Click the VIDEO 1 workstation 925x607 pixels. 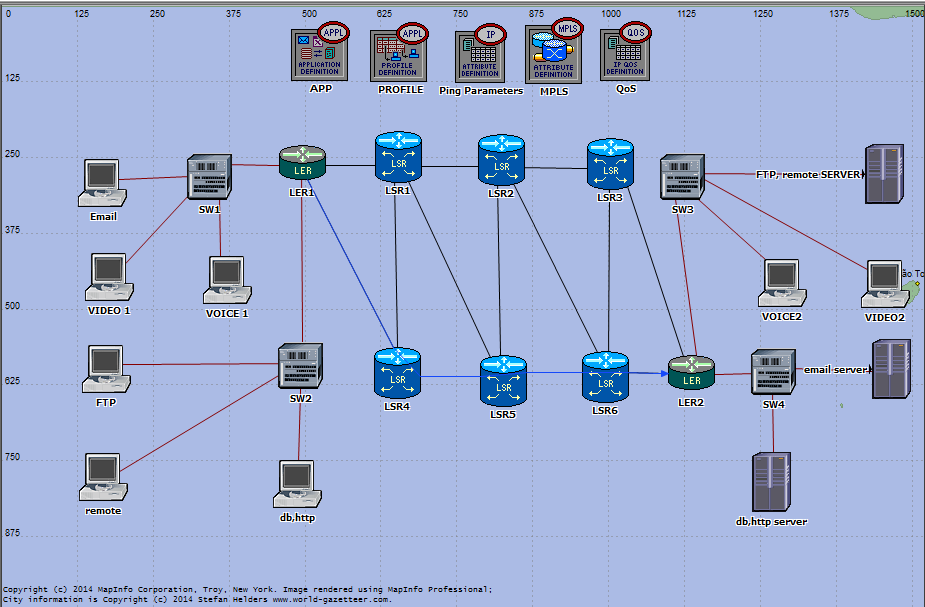click(x=110, y=277)
